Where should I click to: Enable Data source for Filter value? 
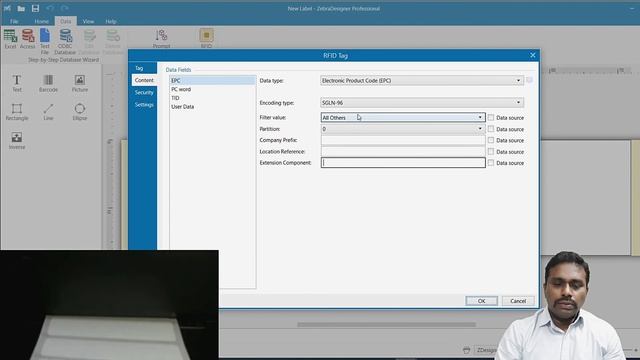(x=491, y=118)
